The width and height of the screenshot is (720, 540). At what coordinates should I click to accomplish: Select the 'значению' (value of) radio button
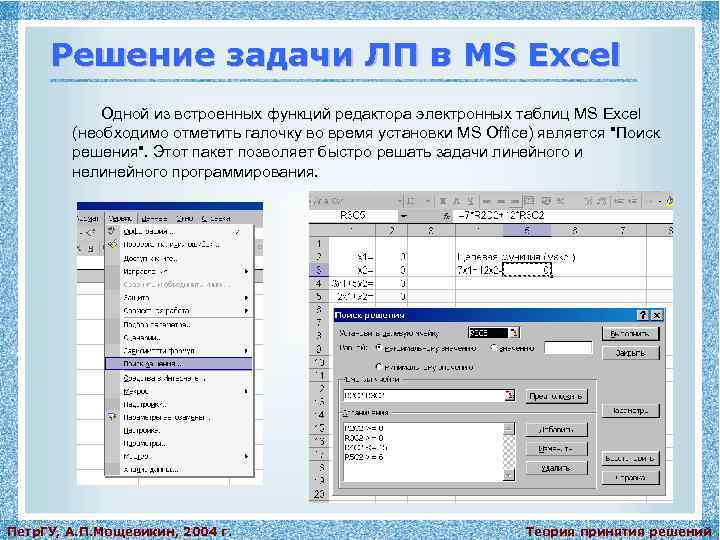click(x=494, y=348)
